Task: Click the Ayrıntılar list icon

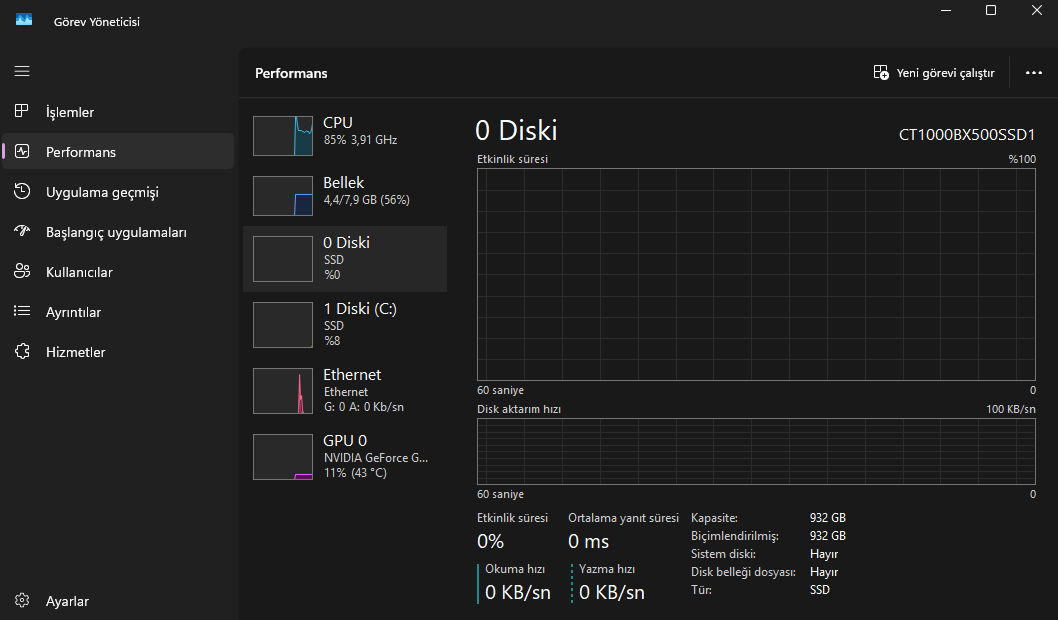Action: coord(22,312)
